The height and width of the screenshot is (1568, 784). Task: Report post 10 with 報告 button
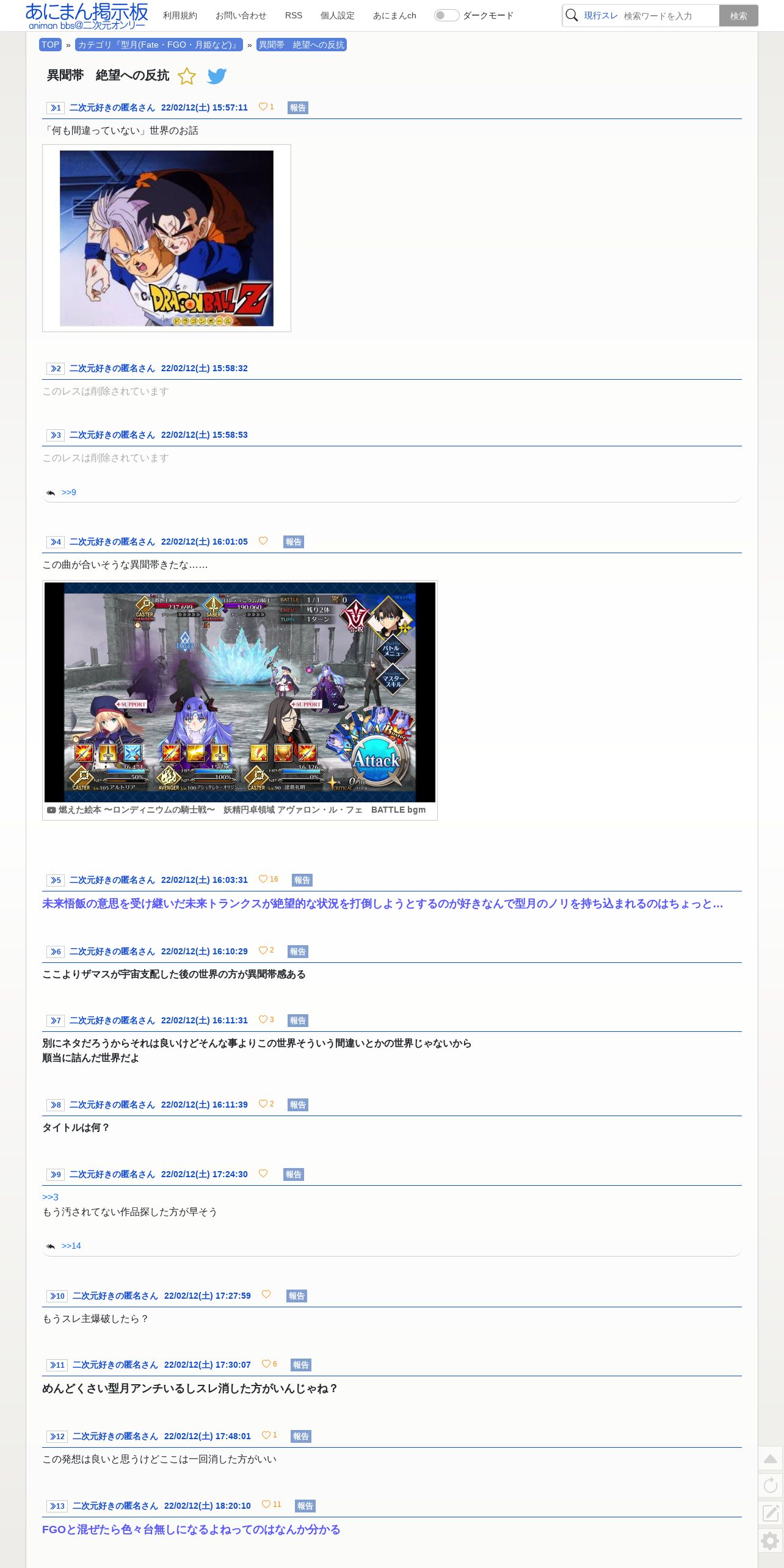coord(297,1296)
